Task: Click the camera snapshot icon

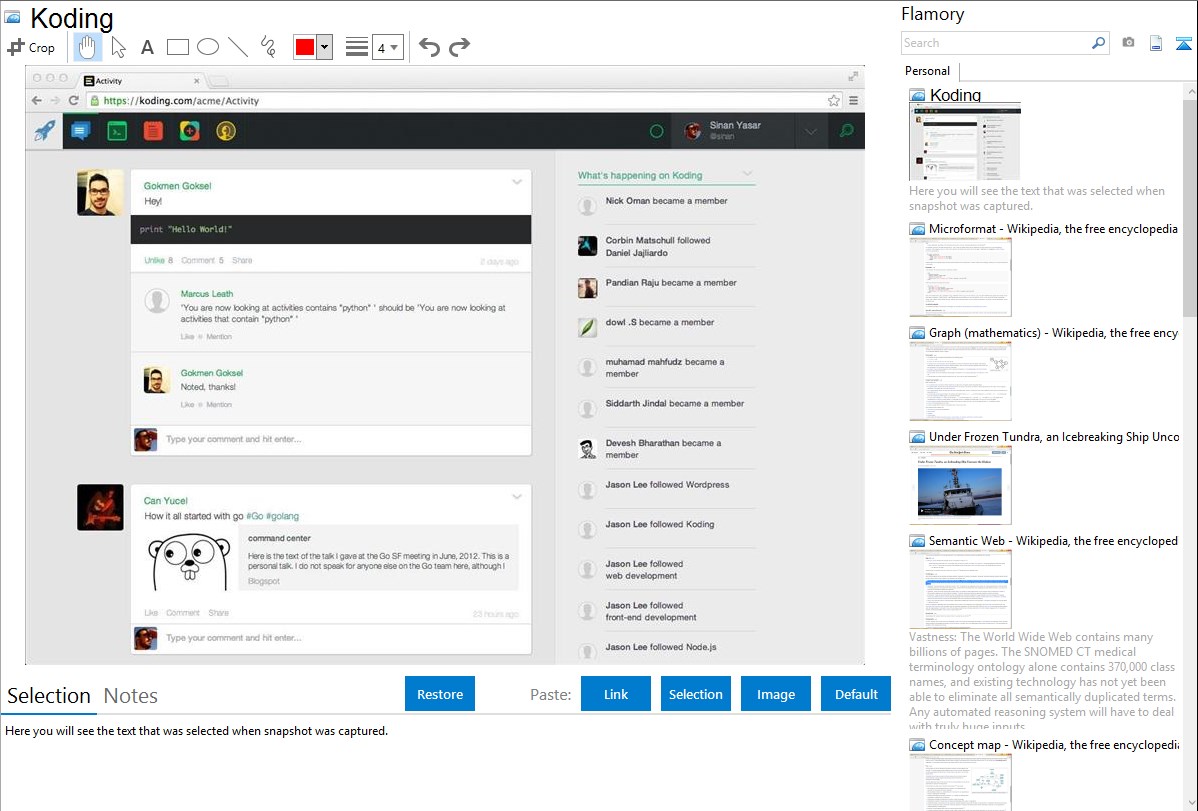Action: coord(1128,43)
